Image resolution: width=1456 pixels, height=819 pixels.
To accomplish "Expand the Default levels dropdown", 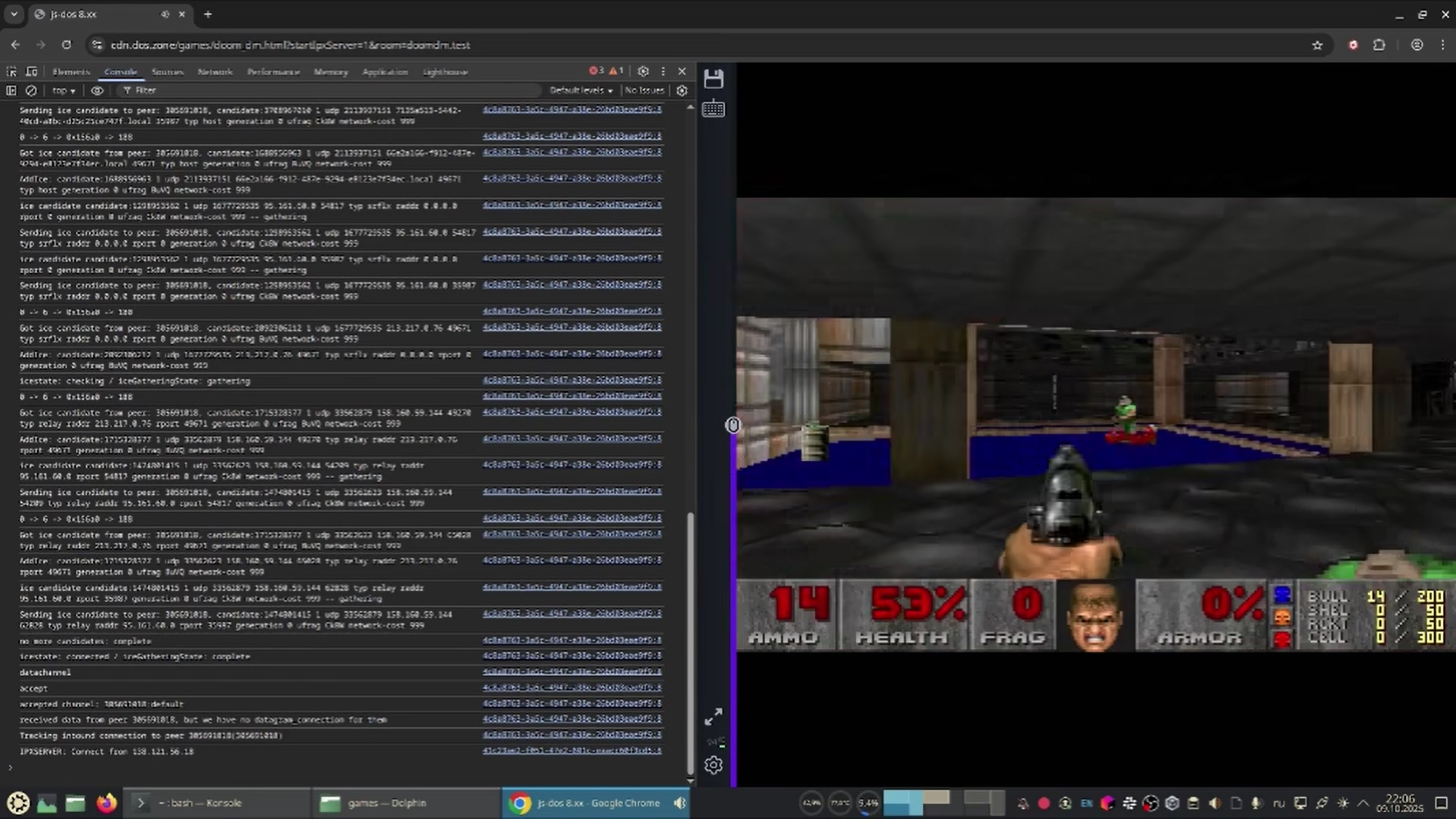I will point(581,90).
